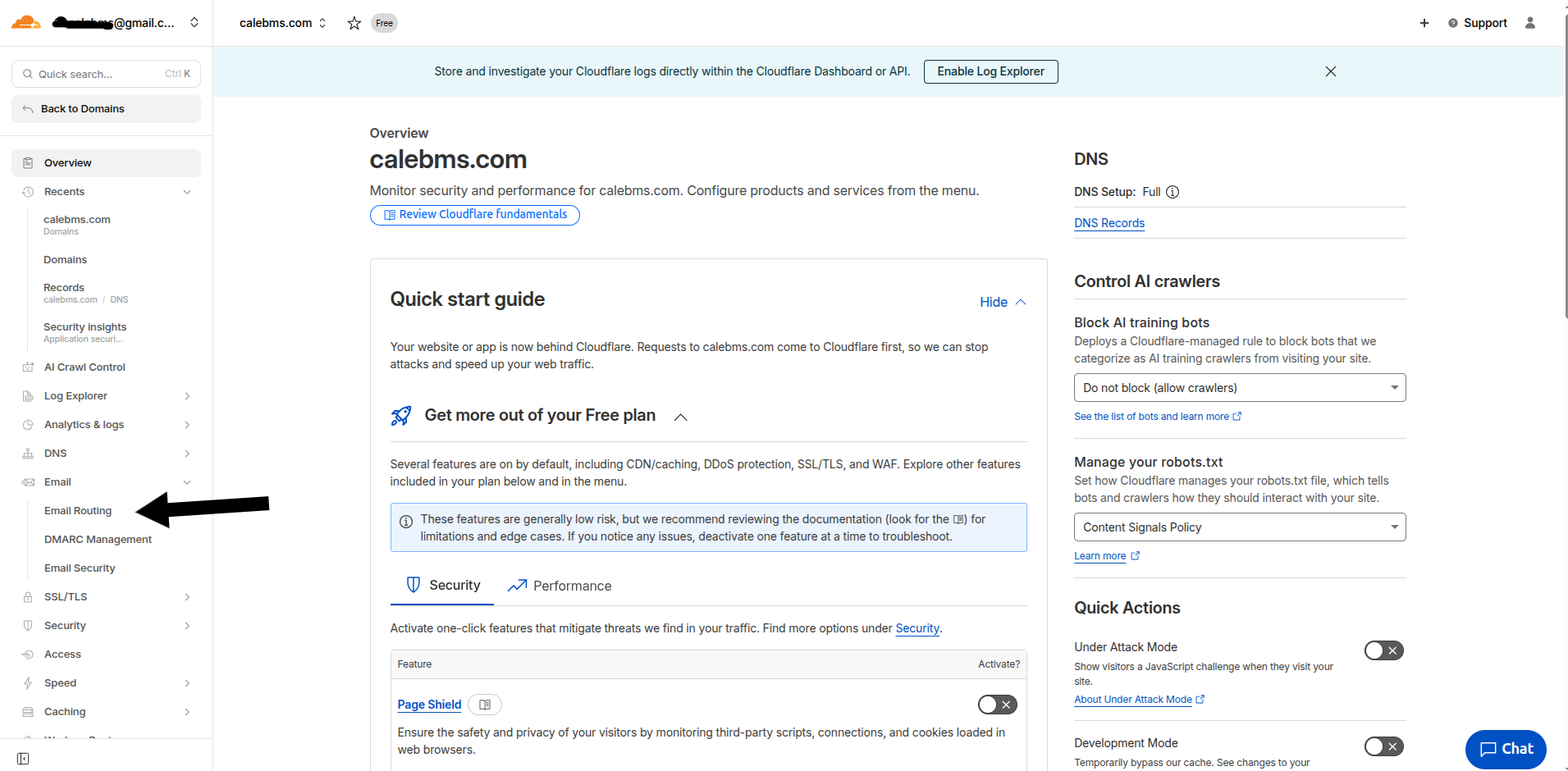
Task: Click the Cloudflare logo icon
Action: tap(25, 22)
